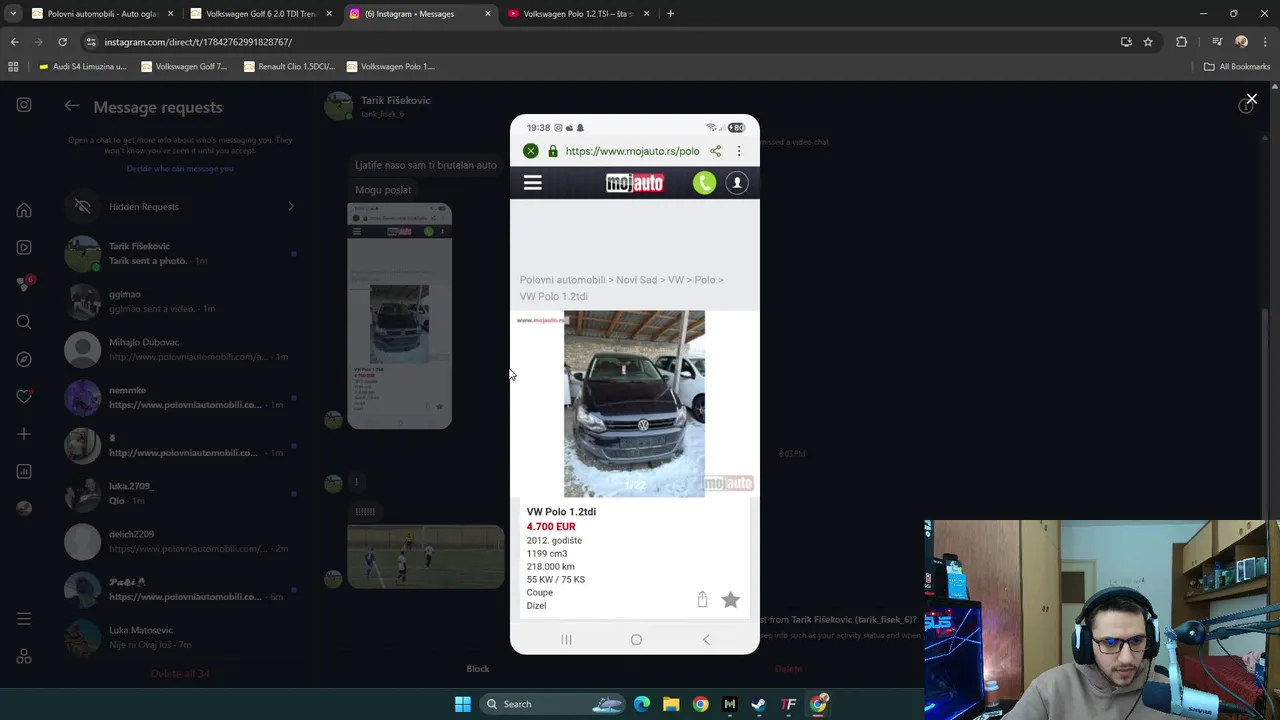
Task: Open Audi S4 Limuzina bookmark
Action: coord(82,66)
